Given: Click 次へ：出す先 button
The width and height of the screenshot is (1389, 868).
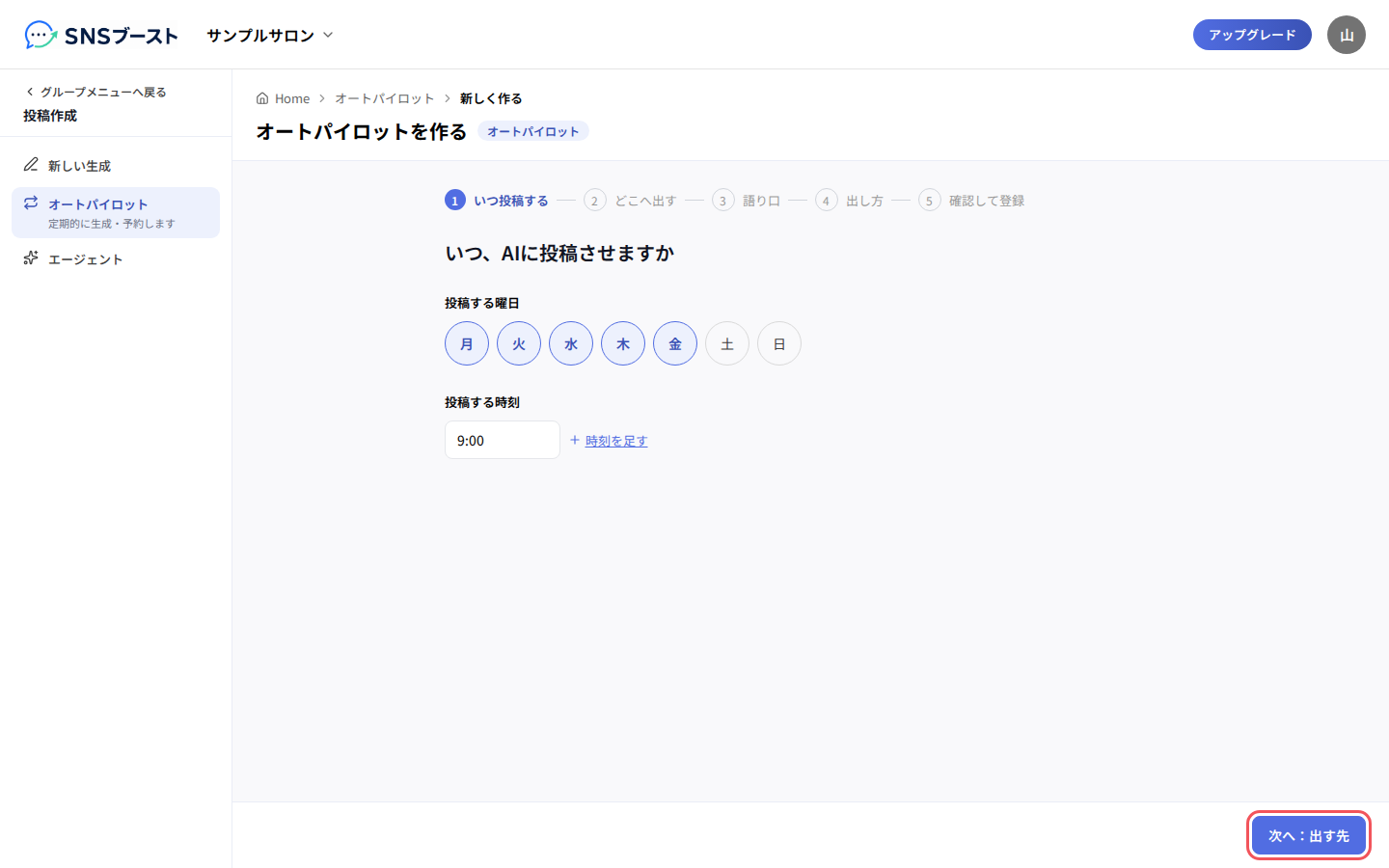Looking at the screenshot, I should 1309,835.
